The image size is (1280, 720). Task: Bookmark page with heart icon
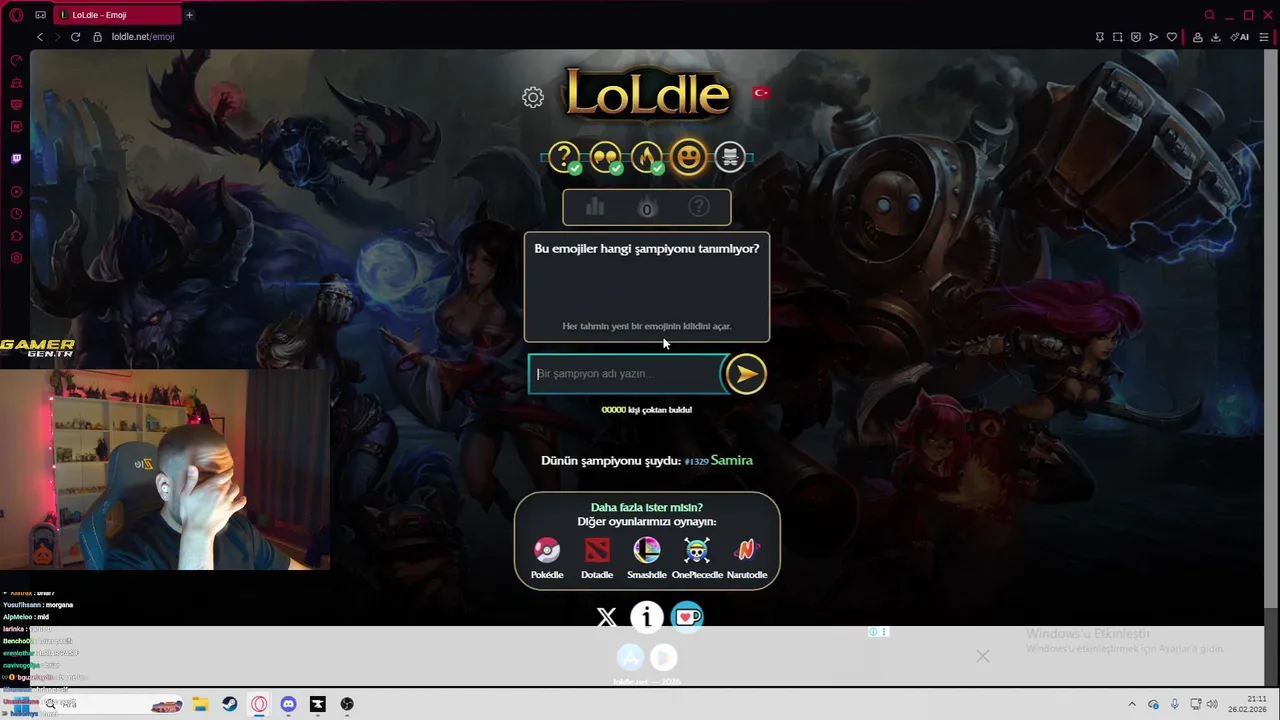[x=1172, y=37]
